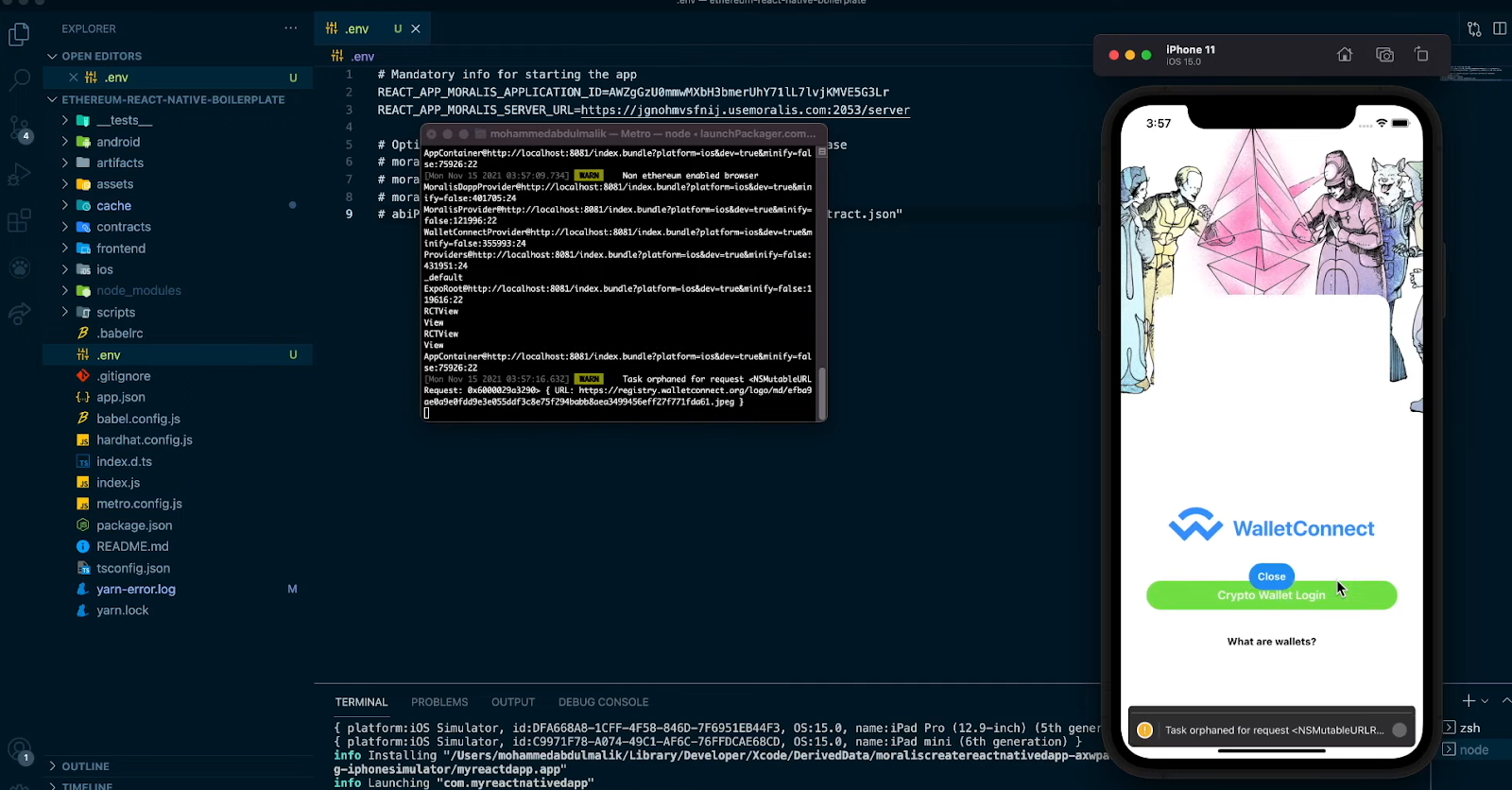The width and height of the screenshot is (1512, 790).
Task: Tap the blue Close button in simulator
Action: (1271, 576)
